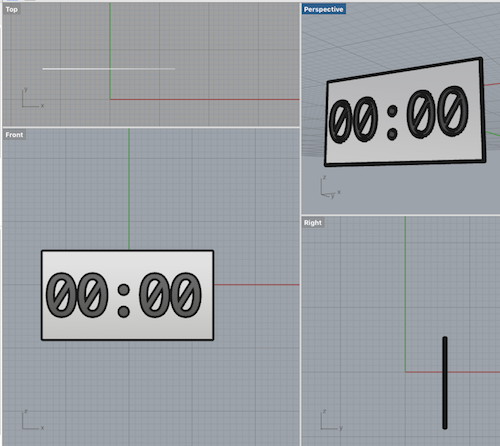Select the white panel line in Top viewport
500x446 pixels.
pyautogui.click(x=109, y=69)
